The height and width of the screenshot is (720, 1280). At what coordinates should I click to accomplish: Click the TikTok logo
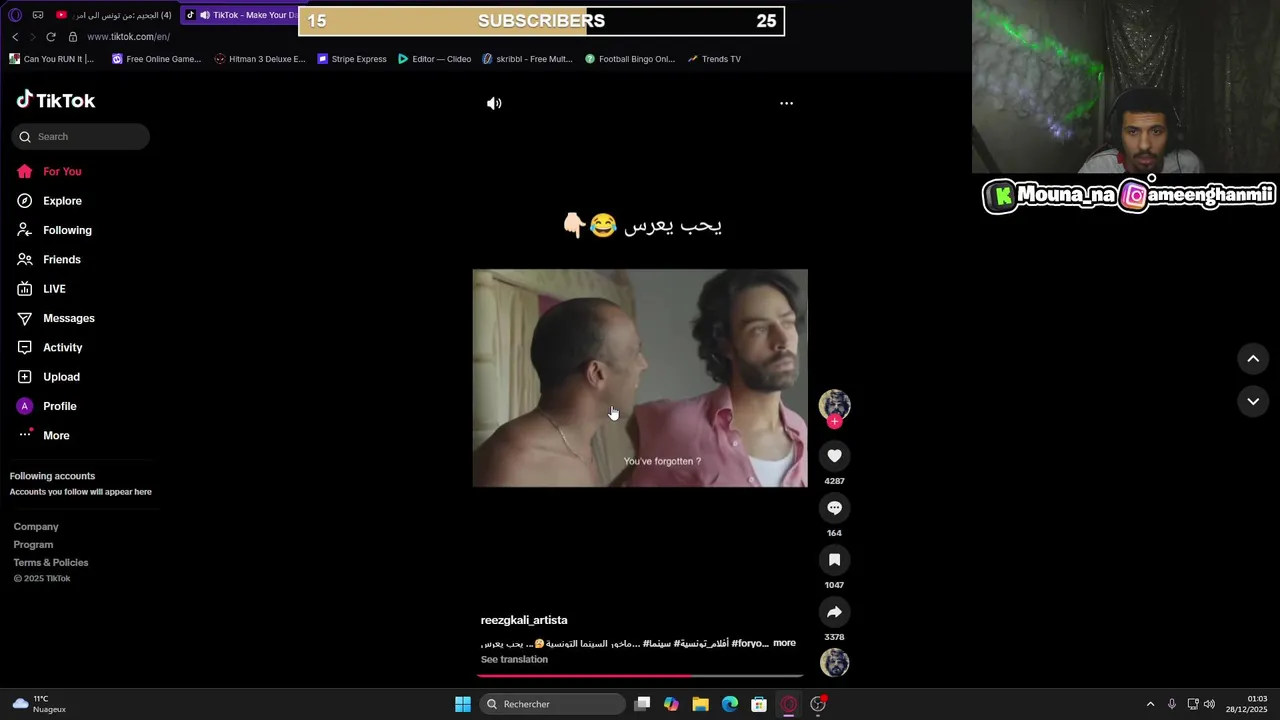point(56,100)
